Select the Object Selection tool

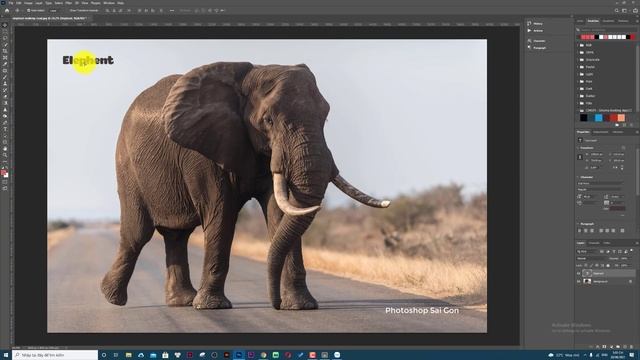[x=5, y=45]
